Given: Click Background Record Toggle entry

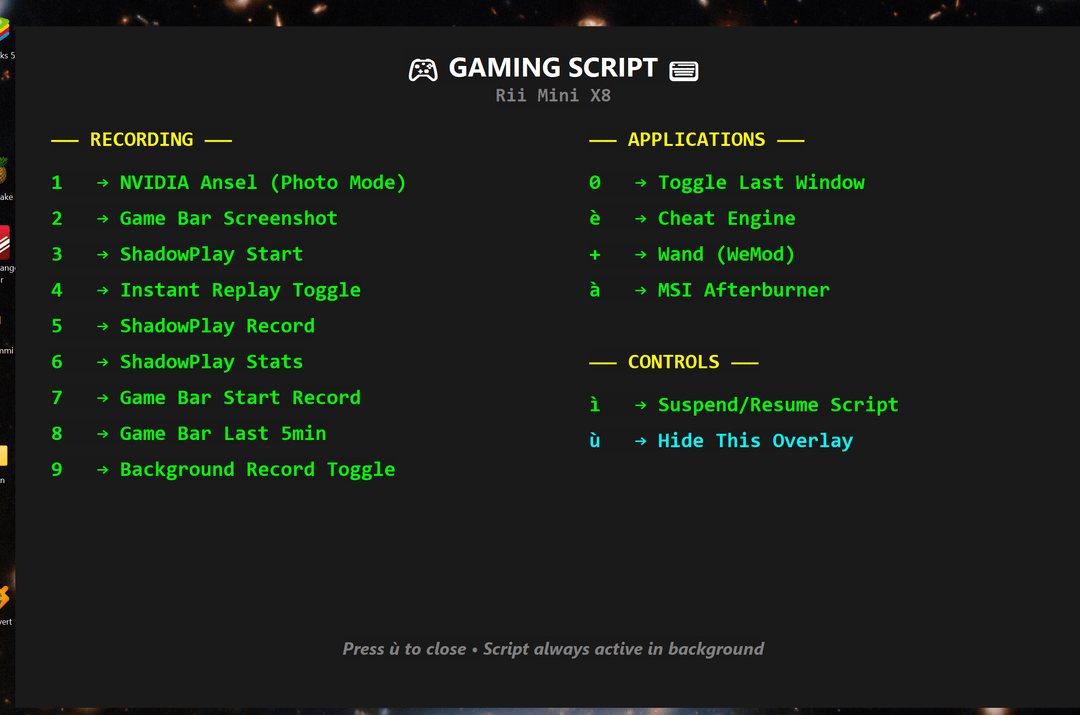Looking at the screenshot, I should [x=257, y=469].
